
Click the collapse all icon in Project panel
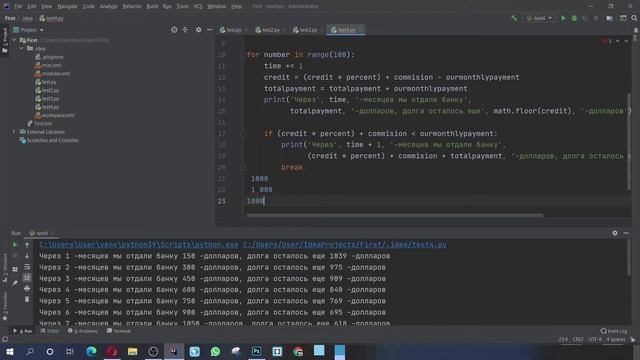coord(185,30)
